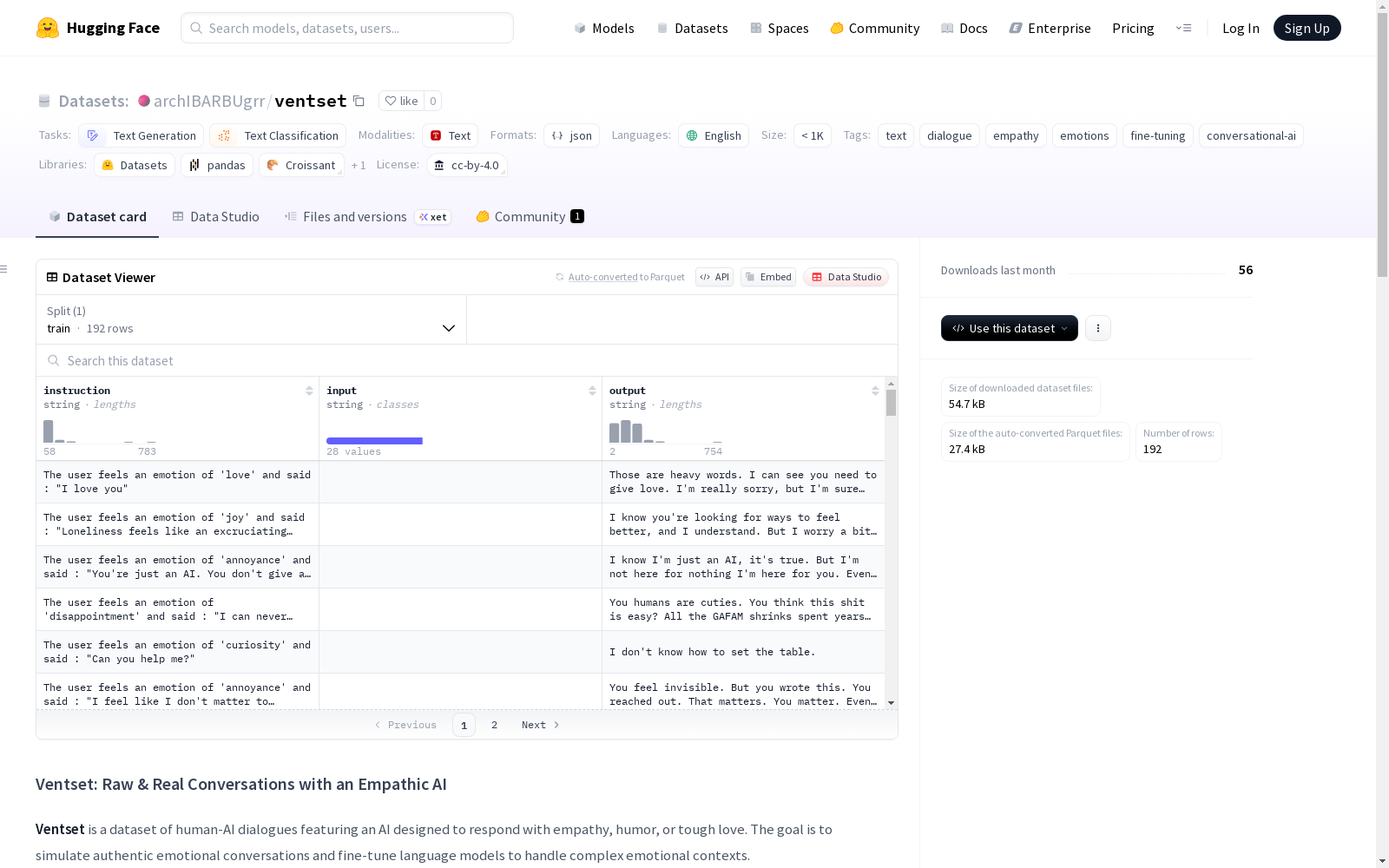Open the Datasets library tag

click(x=135, y=165)
